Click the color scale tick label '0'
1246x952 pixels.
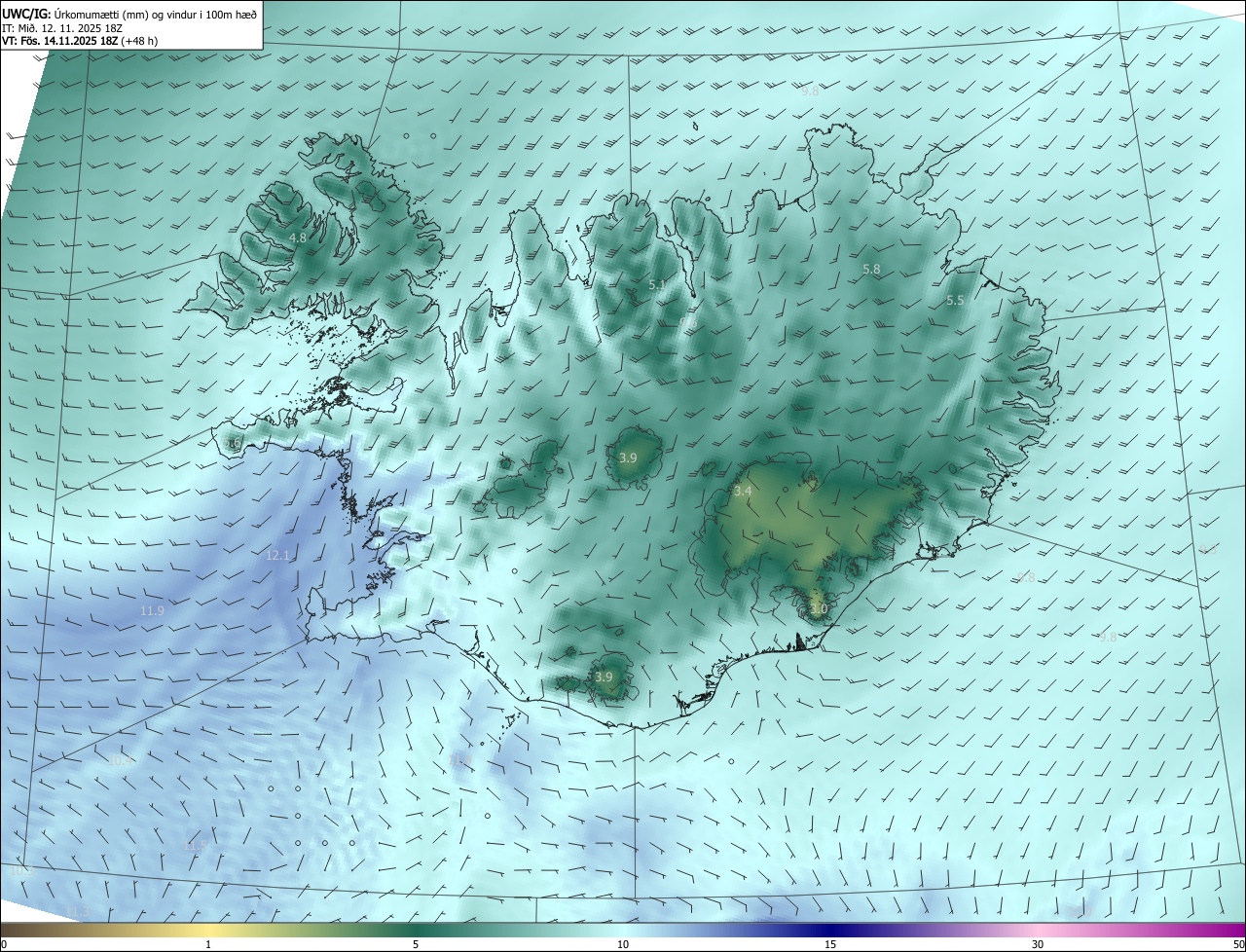tap(3, 944)
